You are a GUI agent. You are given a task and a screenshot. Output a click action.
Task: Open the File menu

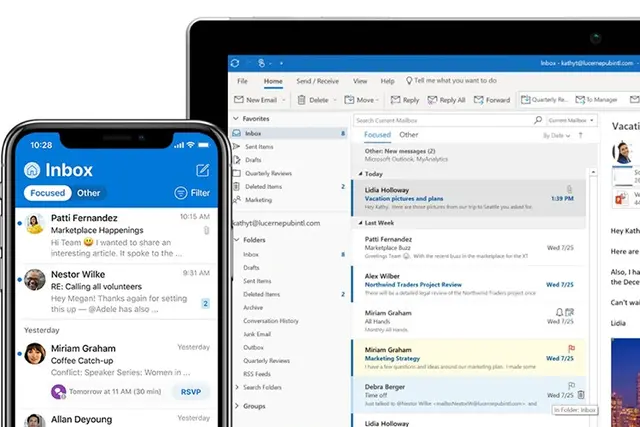click(x=242, y=81)
